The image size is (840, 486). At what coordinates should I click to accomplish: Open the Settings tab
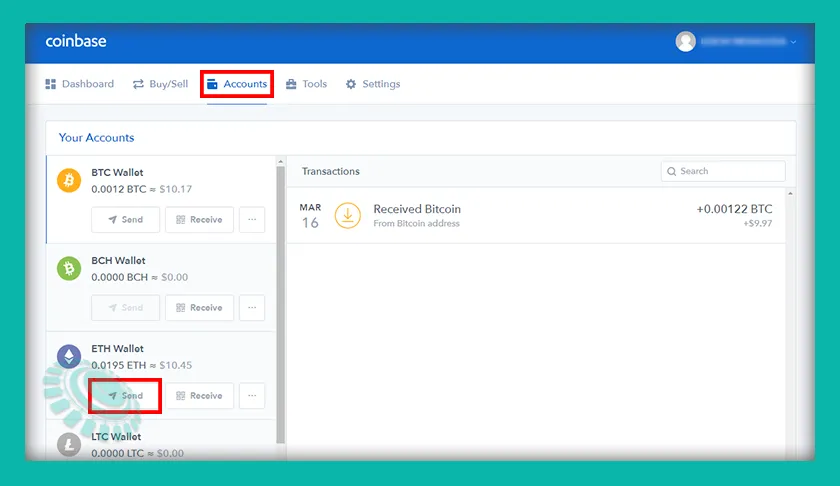tap(373, 84)
